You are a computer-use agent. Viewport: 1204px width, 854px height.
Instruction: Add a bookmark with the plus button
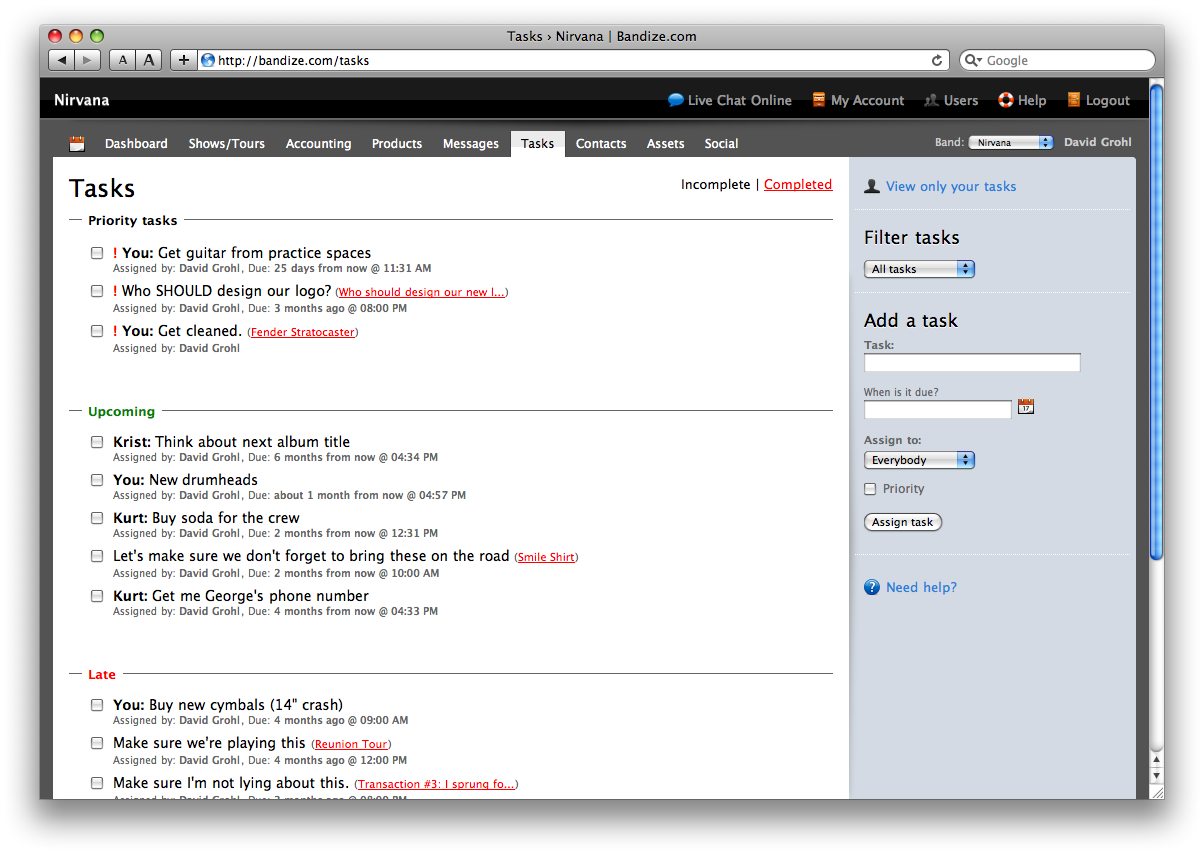point(183,60)
